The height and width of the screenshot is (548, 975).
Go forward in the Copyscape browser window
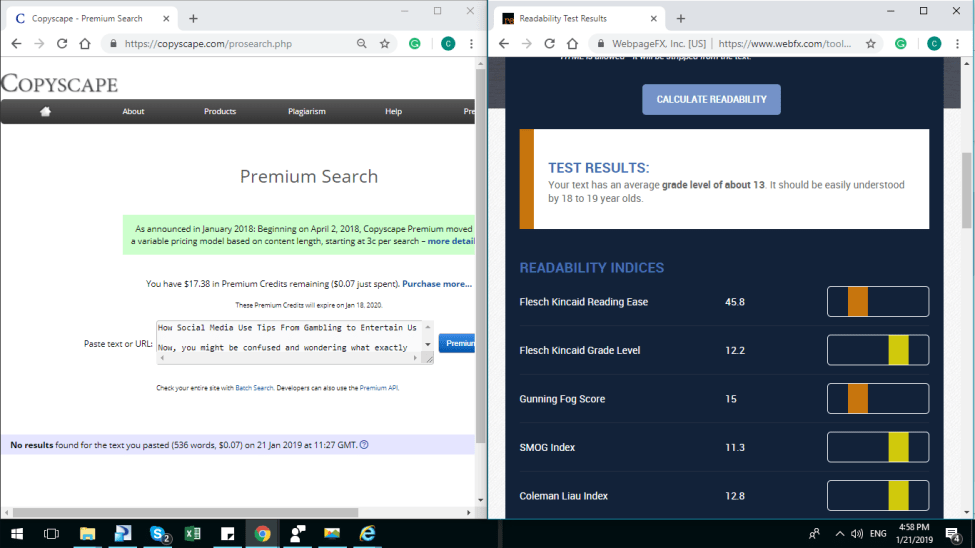[39, 44]
